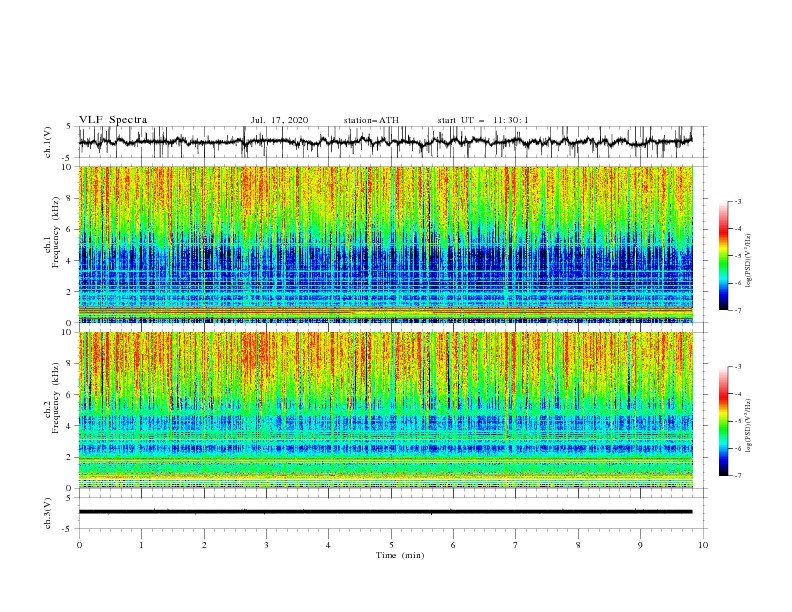Click the ch.1 spectrogram color scale bar
792x612 pixels.
[x=723, y=255]
